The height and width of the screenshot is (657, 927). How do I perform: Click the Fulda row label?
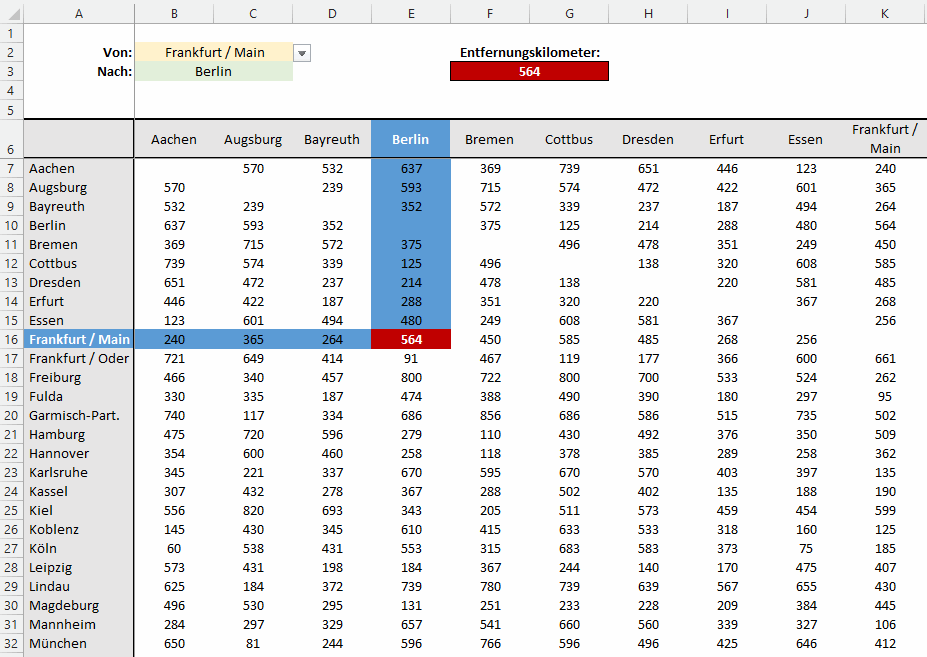pyautogui.click(x=46, y=396)
